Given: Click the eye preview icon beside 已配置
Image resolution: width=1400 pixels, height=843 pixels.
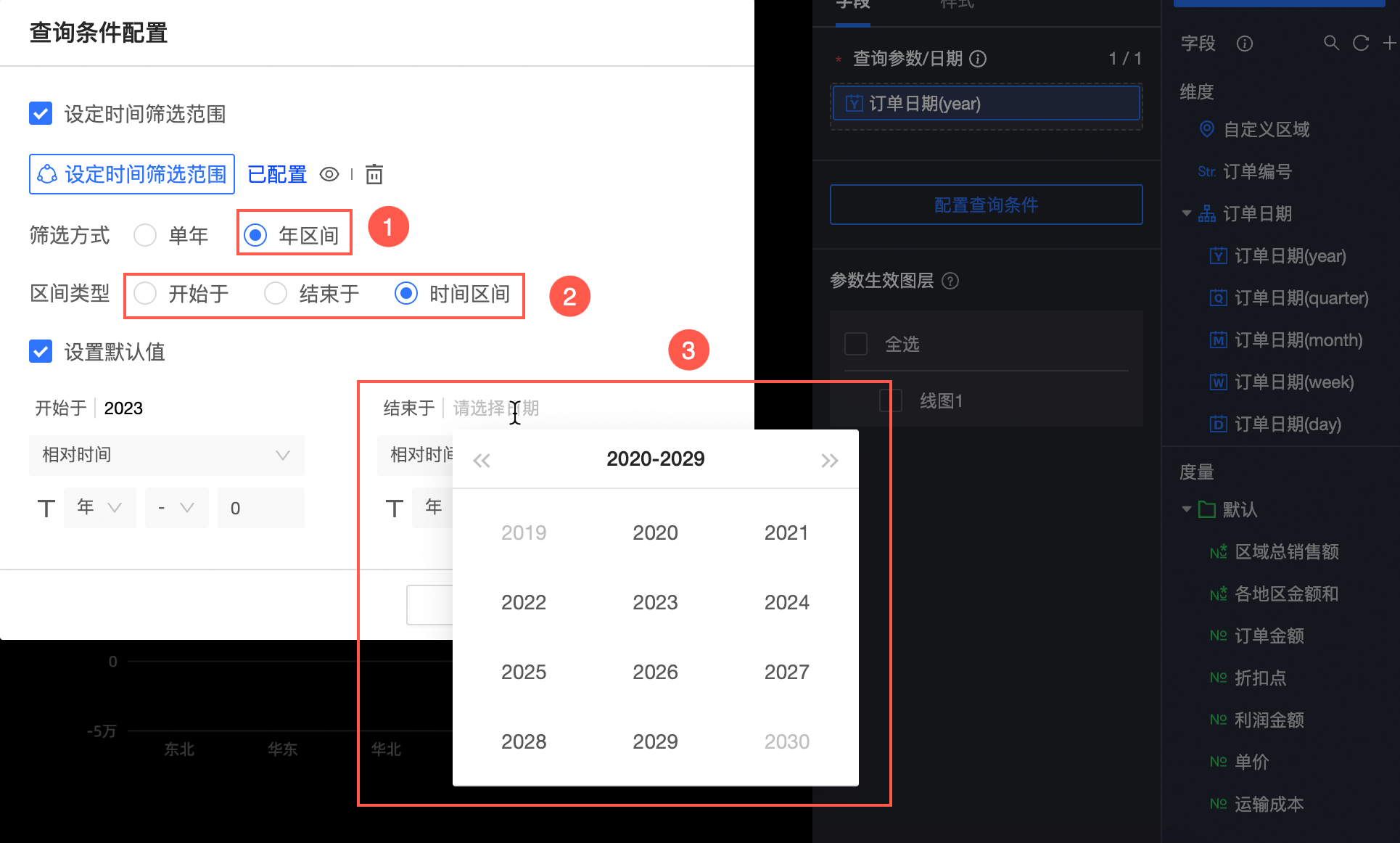Looking at the screenshot, I should [329, 174].
